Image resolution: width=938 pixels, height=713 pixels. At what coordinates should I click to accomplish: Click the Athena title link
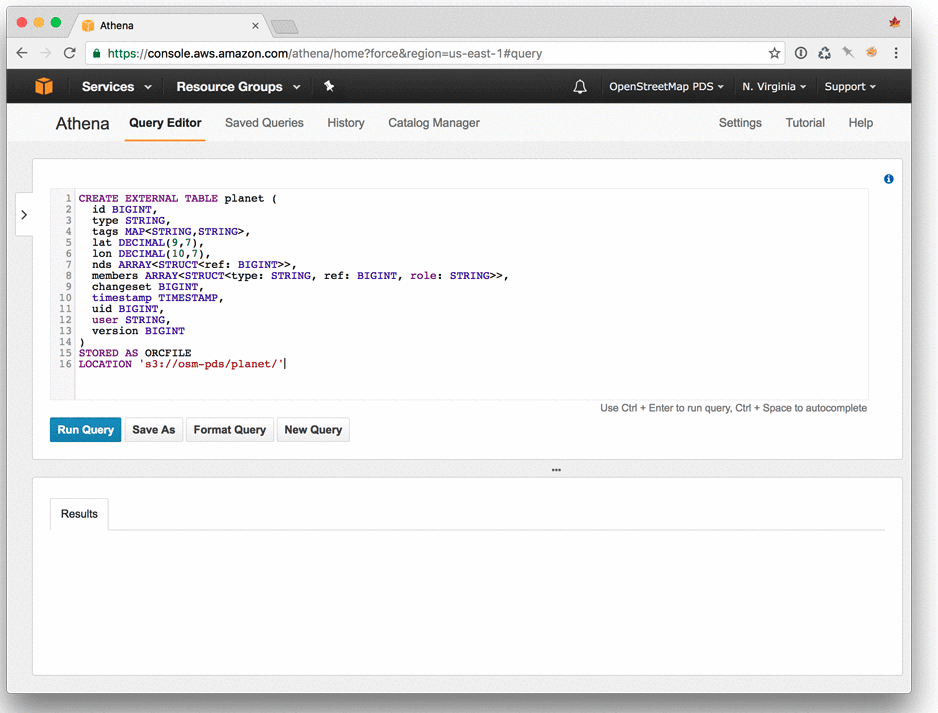click(x=83, y=123)
